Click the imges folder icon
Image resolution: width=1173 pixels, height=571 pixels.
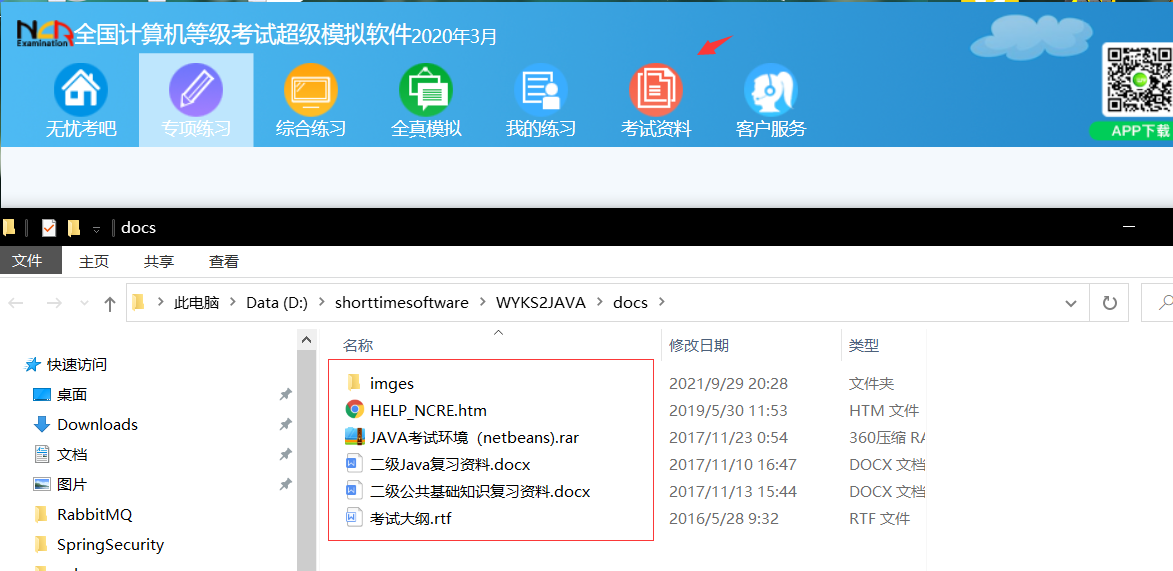pyautogui.click(x=354, y=383)
